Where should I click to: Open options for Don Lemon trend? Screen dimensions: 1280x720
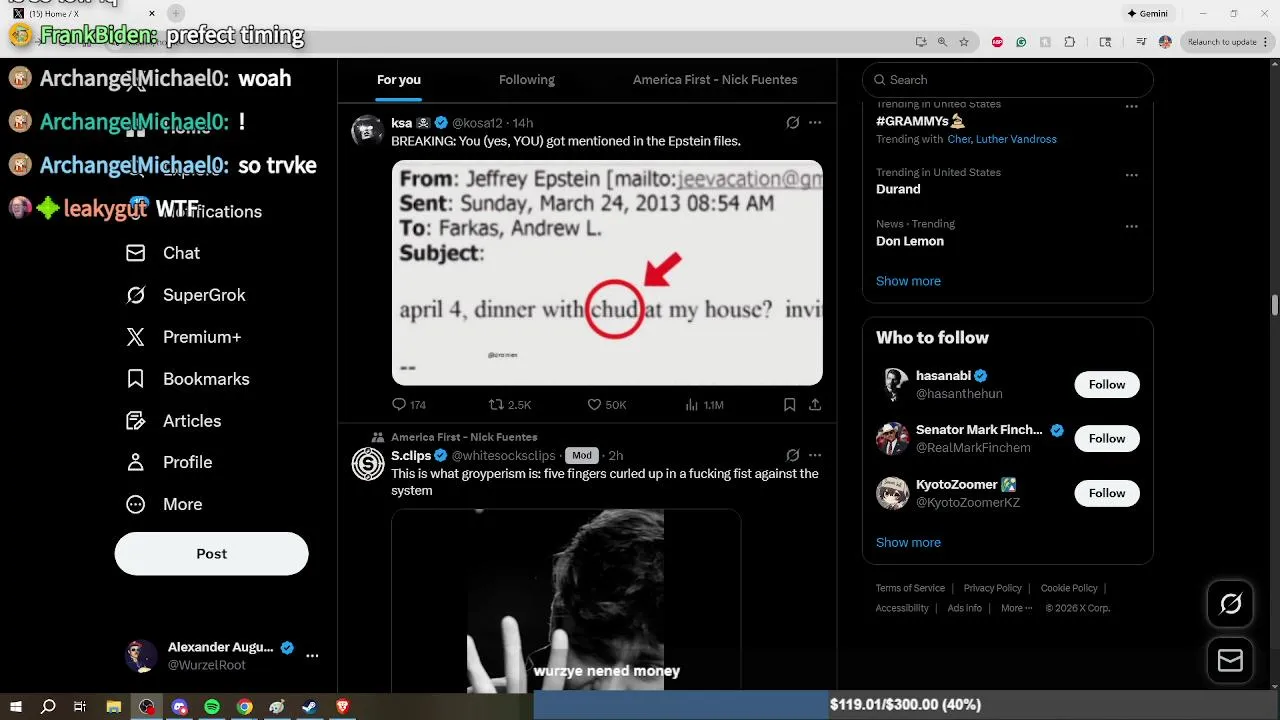1131,227
